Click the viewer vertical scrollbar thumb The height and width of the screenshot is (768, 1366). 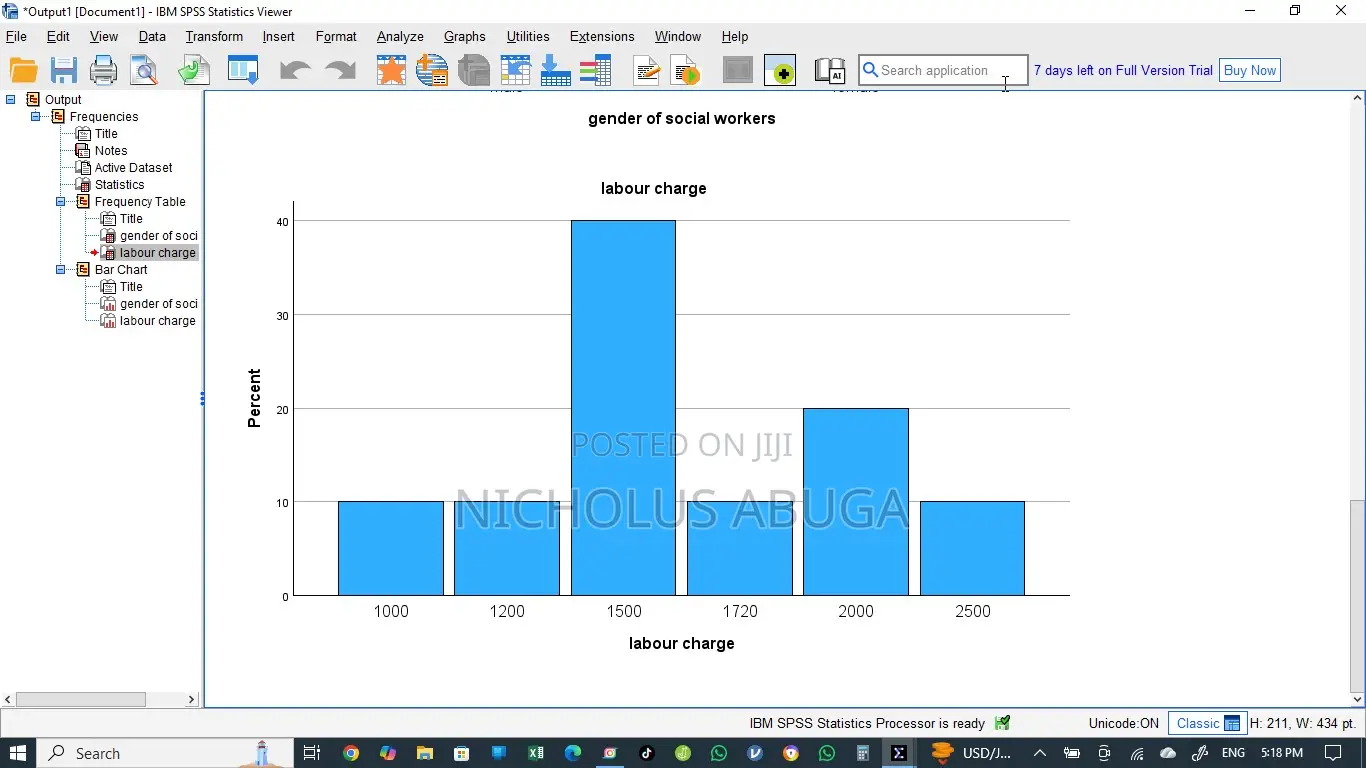click(1357, 595)
